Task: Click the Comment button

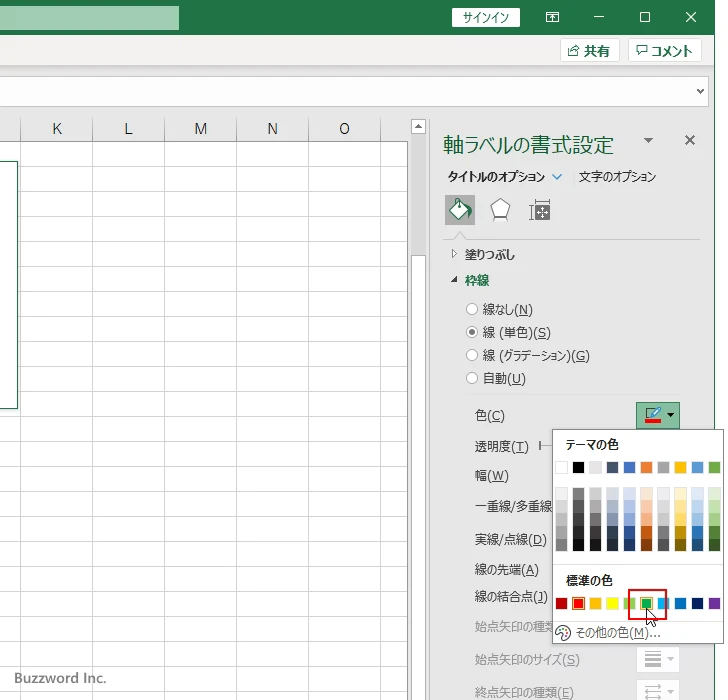Action: click(664, 50)
